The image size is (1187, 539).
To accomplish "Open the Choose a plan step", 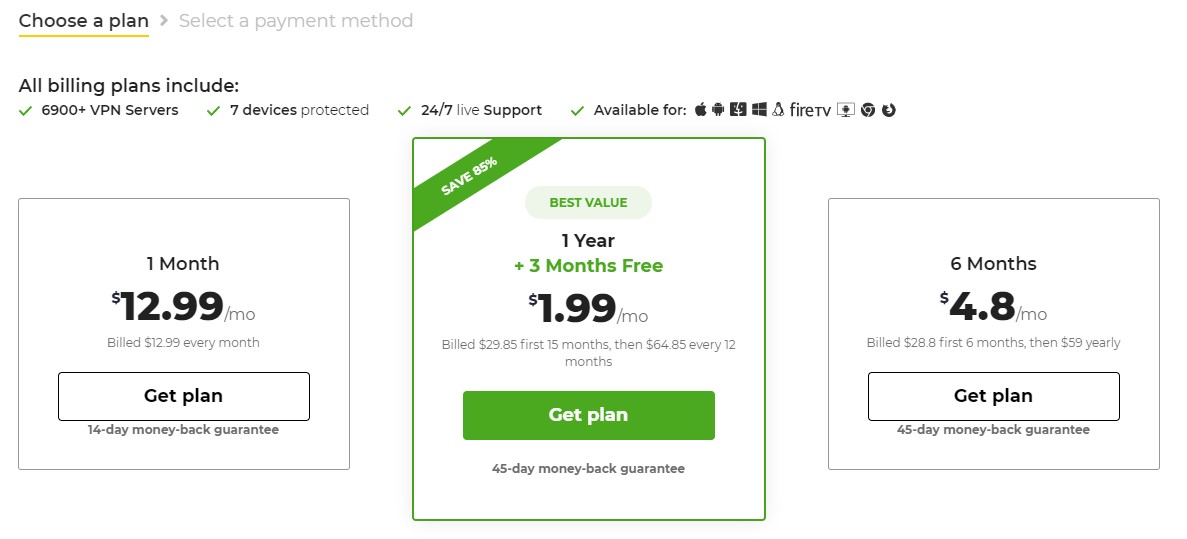I will (x=84, y=21).
